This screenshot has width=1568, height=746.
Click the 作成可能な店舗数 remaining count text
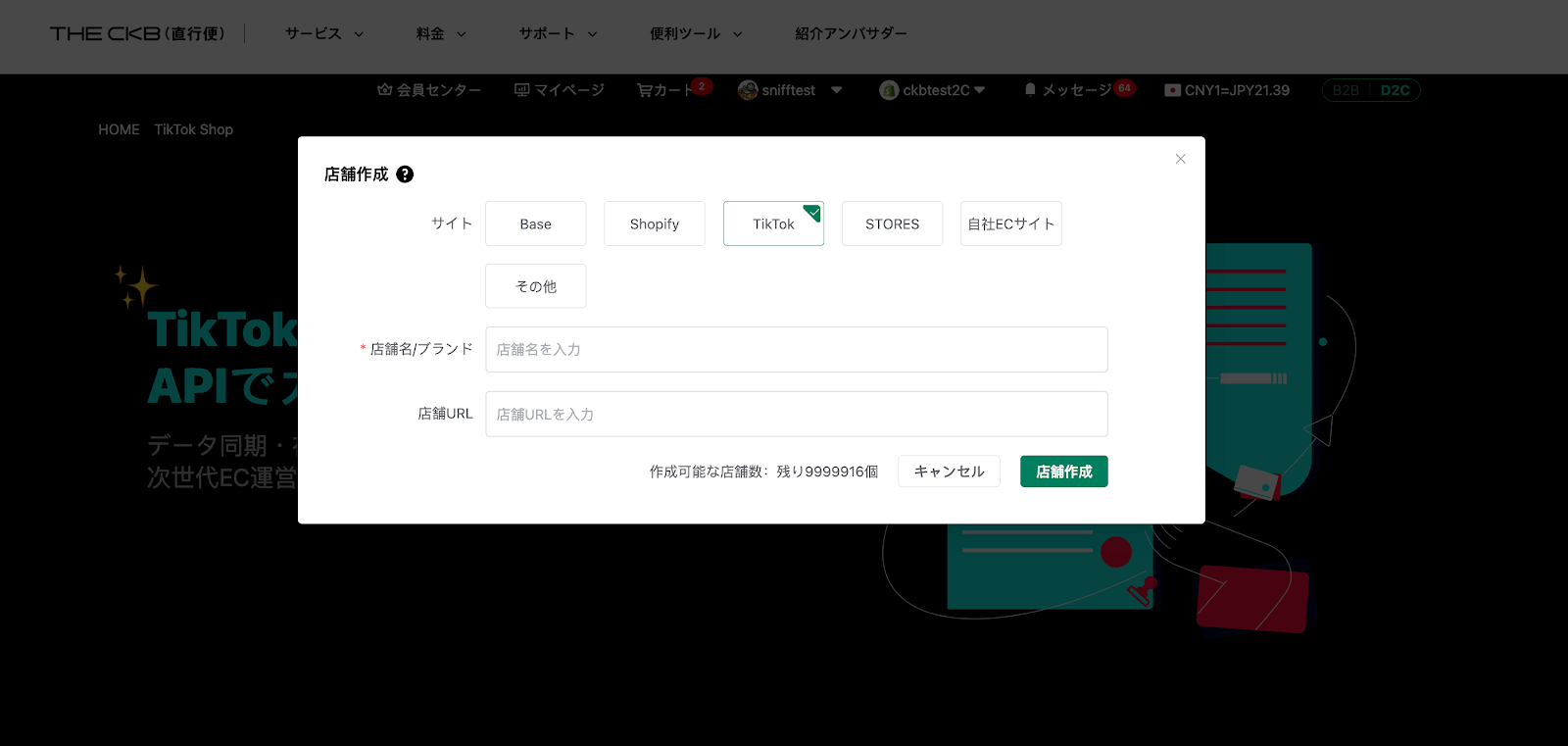coord(763,472)
